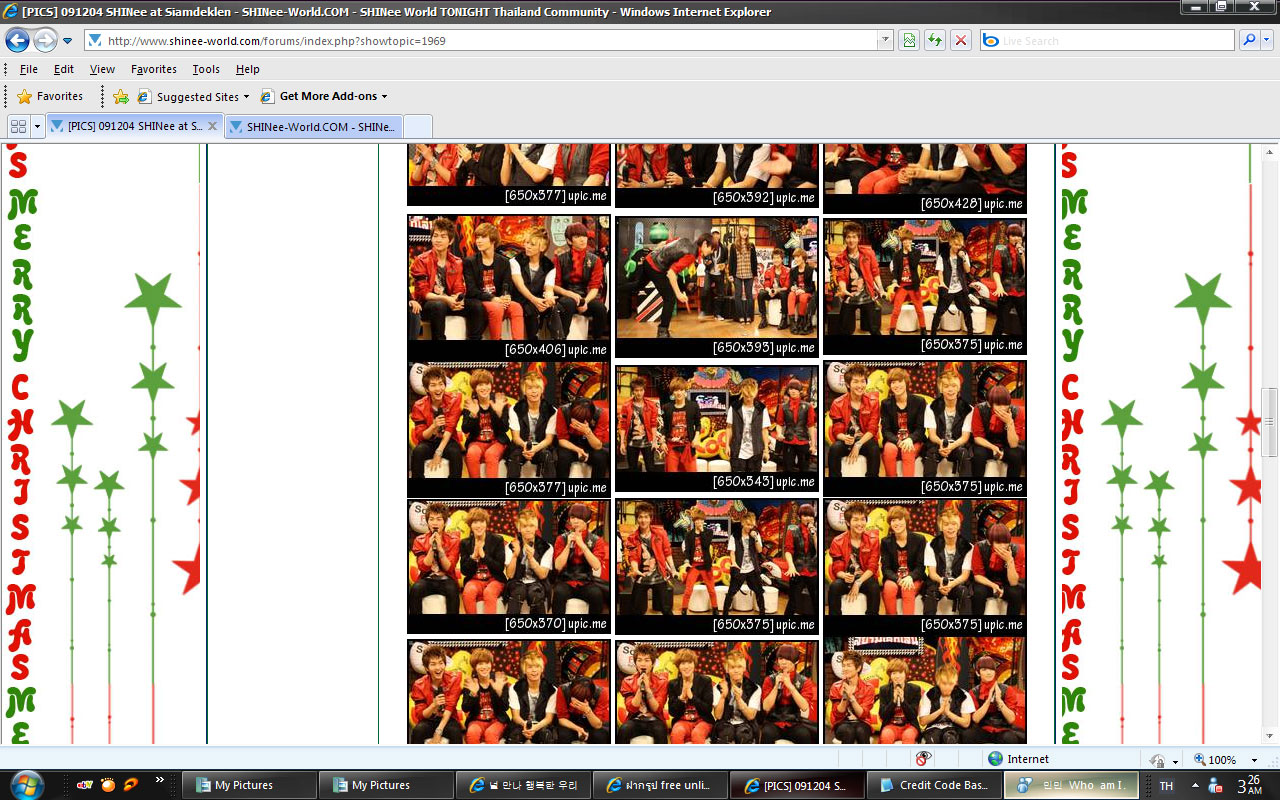1280x800 pixels.
Task: Open the Favorites menu
Action: click(154, 69)
